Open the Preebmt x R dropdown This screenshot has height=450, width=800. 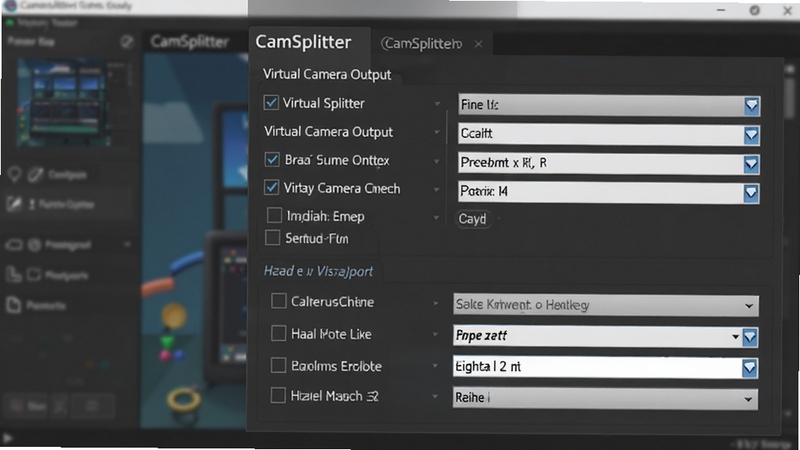tap(609, 163)
